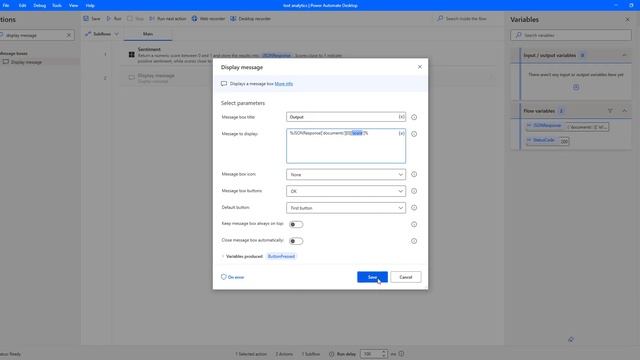Viewport: 640px width, 360px height.
Task: Open the View menu
Action: click(x=73, y=6)
